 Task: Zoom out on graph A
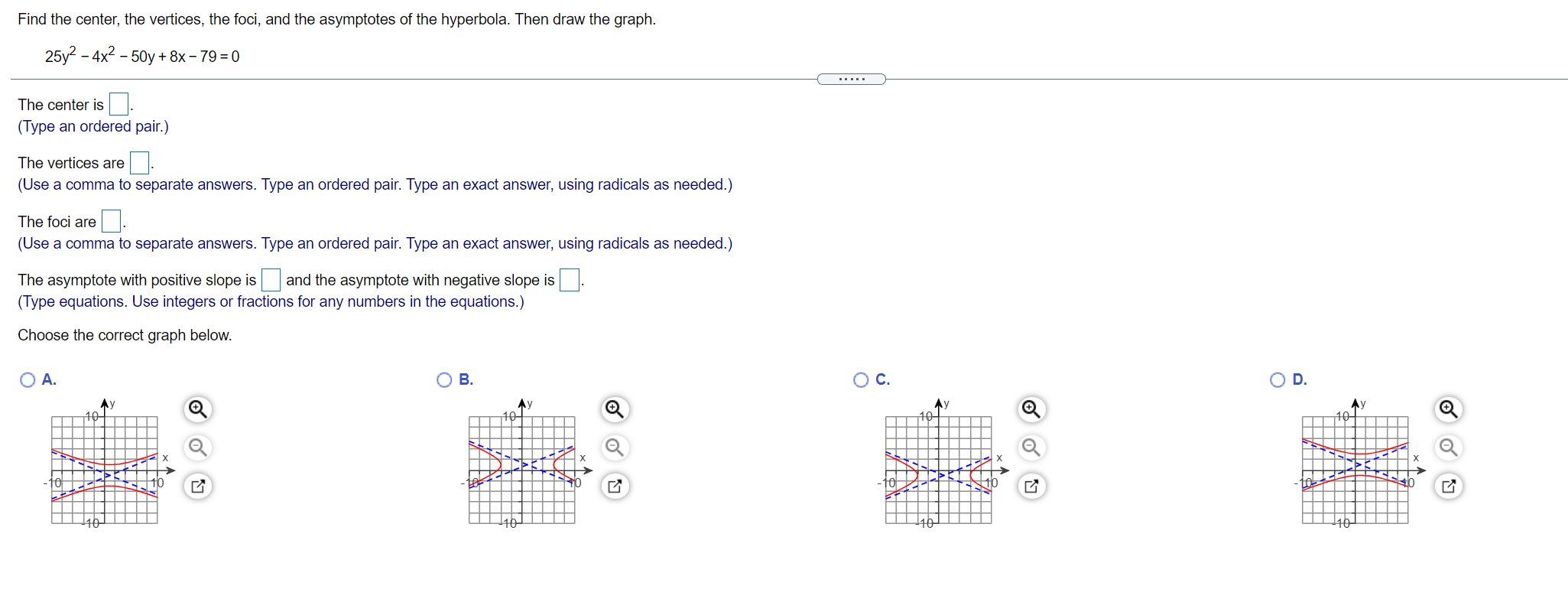click(x=197, y=447)
